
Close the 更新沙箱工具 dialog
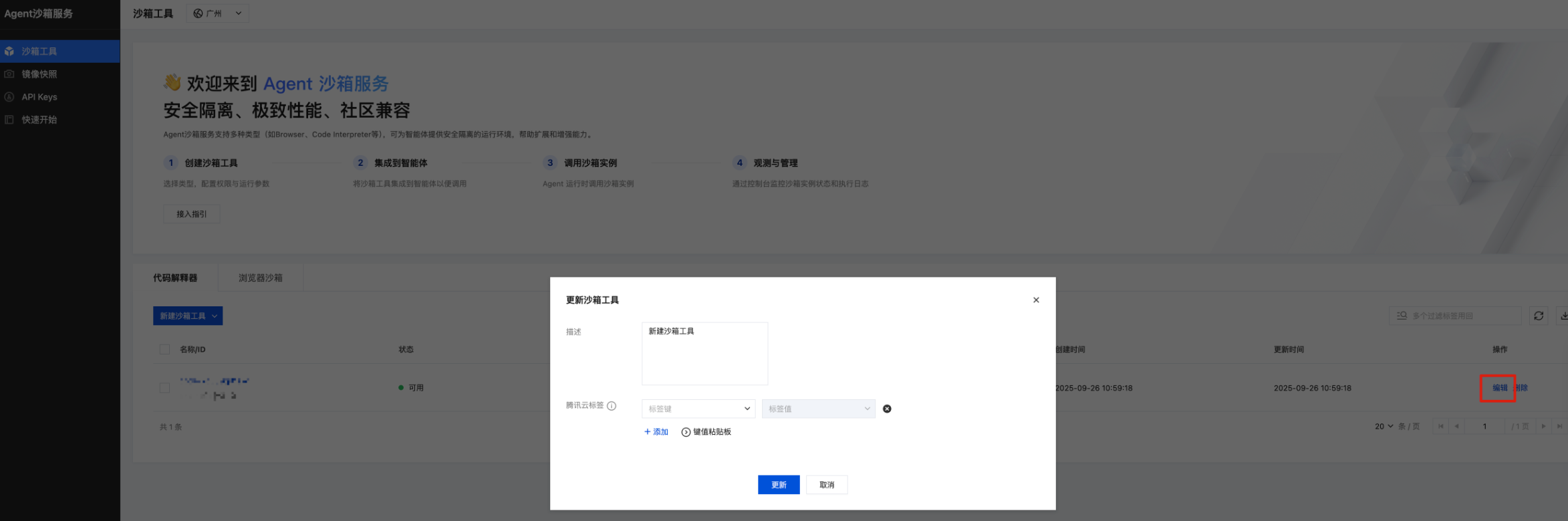[x=1036, y=300]
